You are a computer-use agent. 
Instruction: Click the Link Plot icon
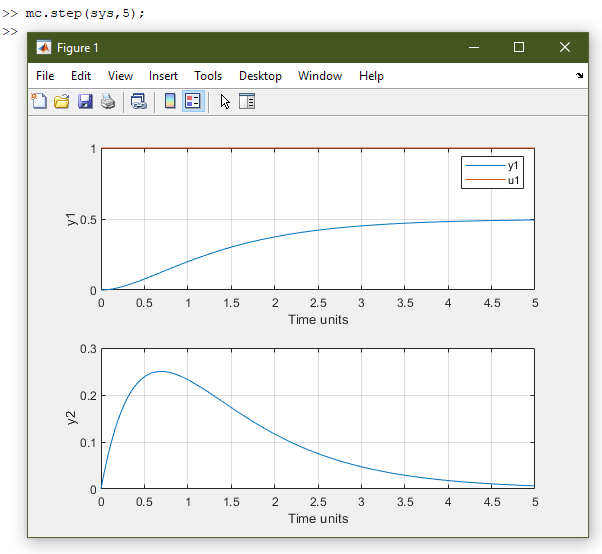tap(139, 102)
